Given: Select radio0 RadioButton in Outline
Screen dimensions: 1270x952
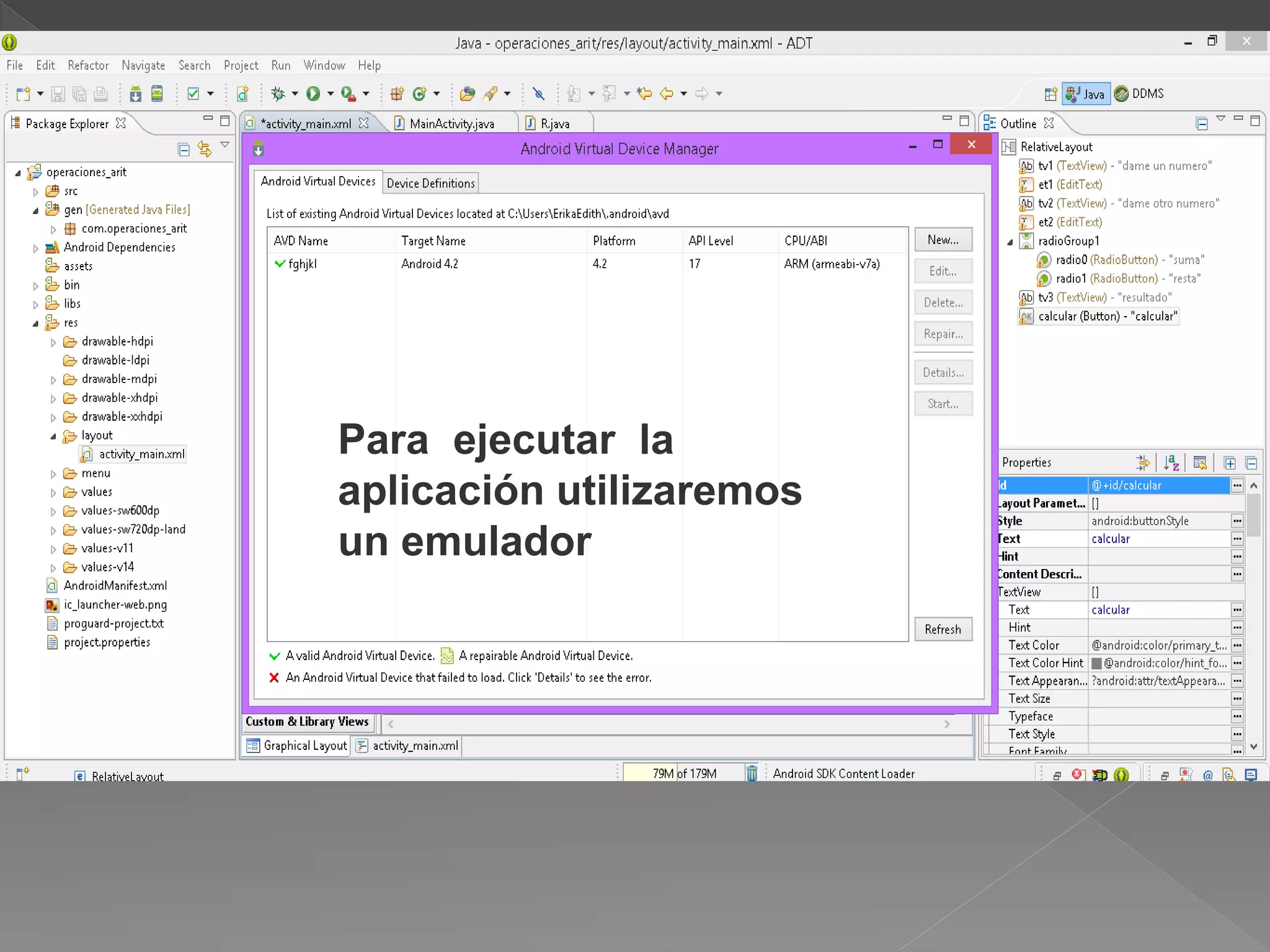Looking at the screenshot, I should click(1121, 260).
